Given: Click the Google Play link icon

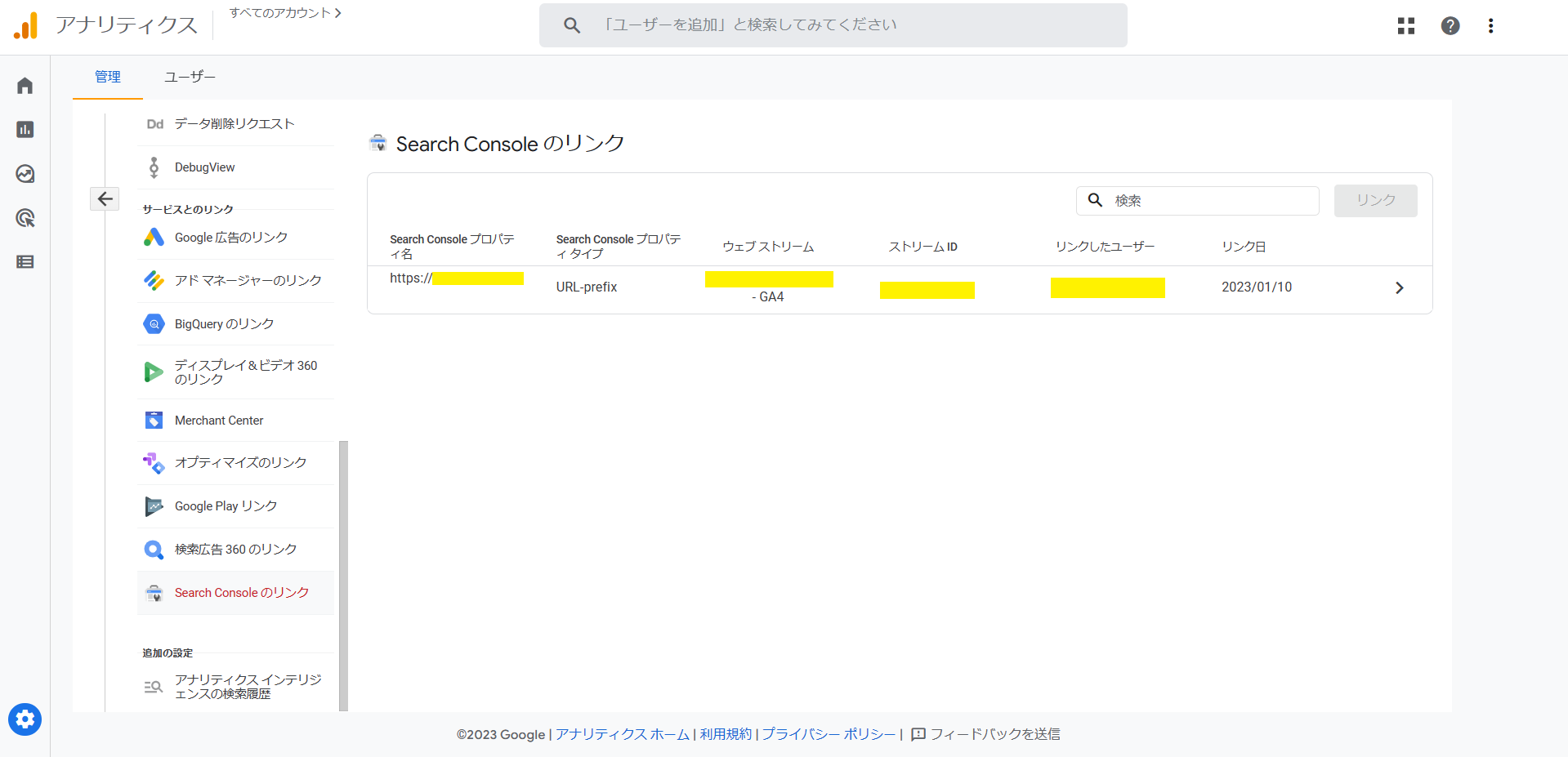Looking at the screenshot, I should (x=154, y=506).
